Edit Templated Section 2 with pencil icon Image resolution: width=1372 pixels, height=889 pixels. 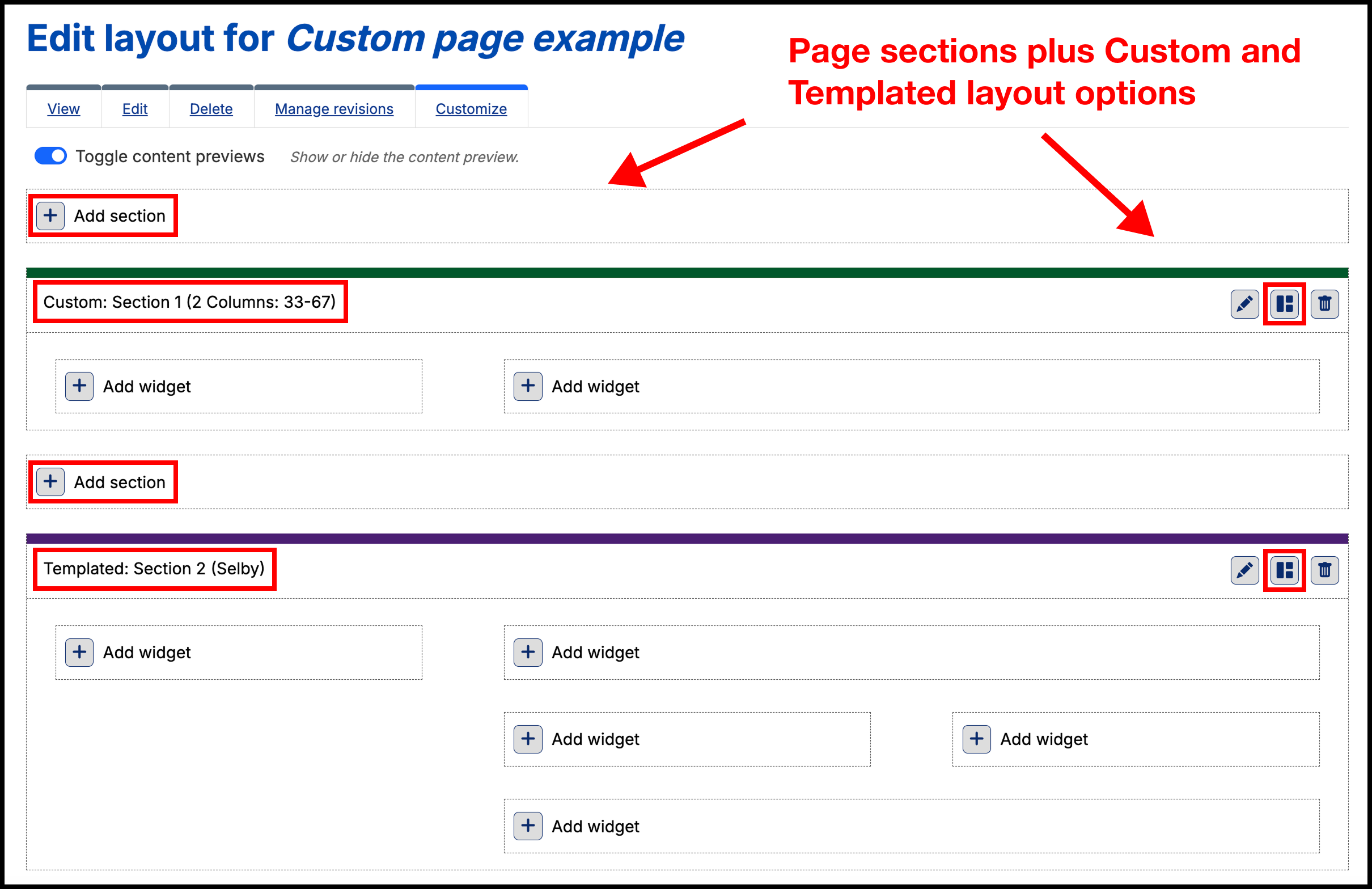pyautogui.click(x=1244, y=570)
